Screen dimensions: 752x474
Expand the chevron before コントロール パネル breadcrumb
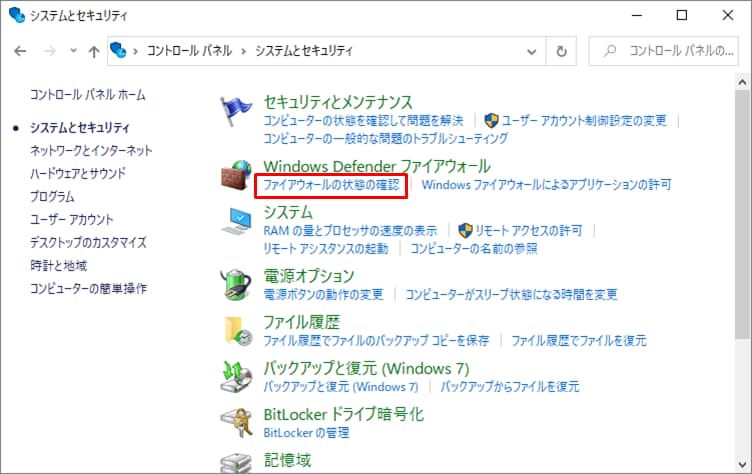click(x=136, y=51)
